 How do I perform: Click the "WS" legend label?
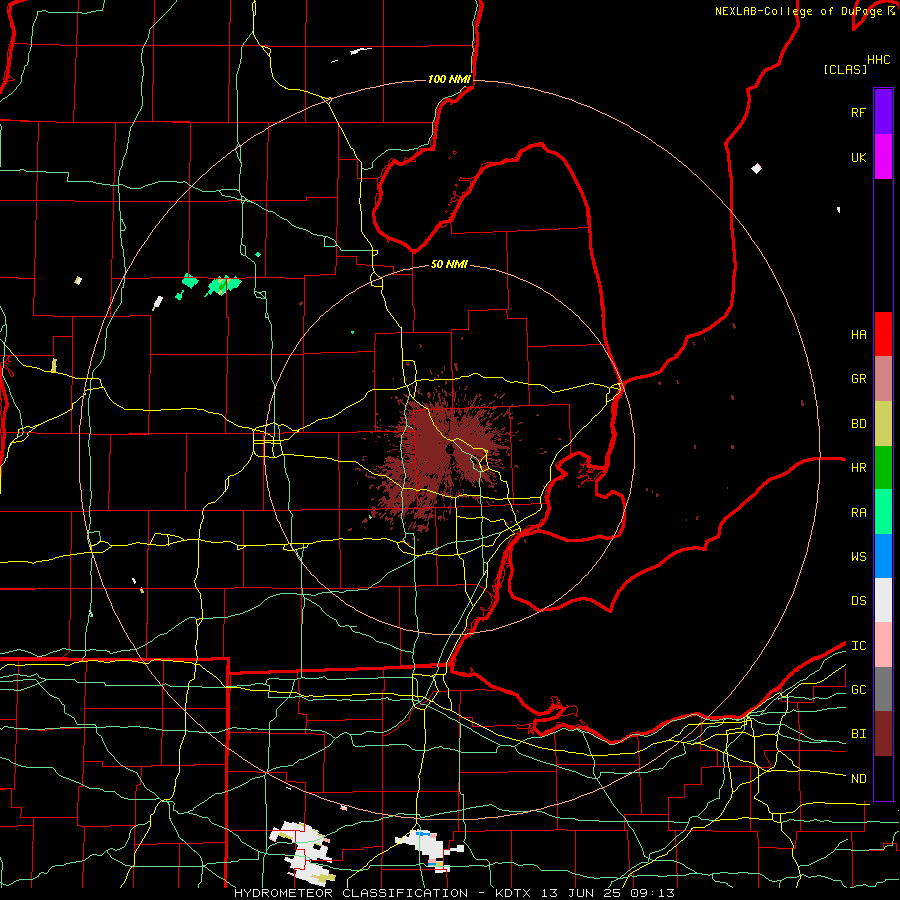point(858,557)
